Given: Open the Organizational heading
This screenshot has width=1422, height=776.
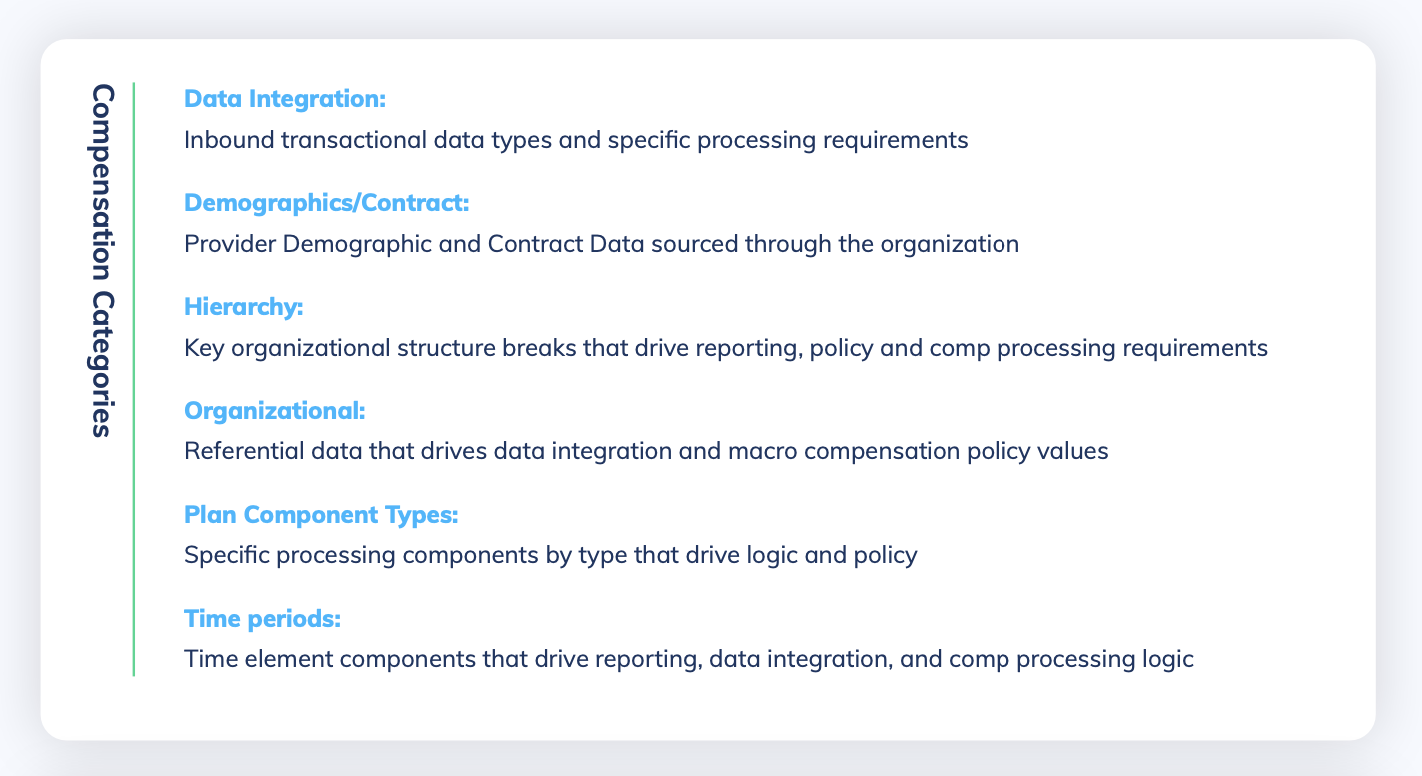Looking at the screenshot, I should tap(275, 411).
